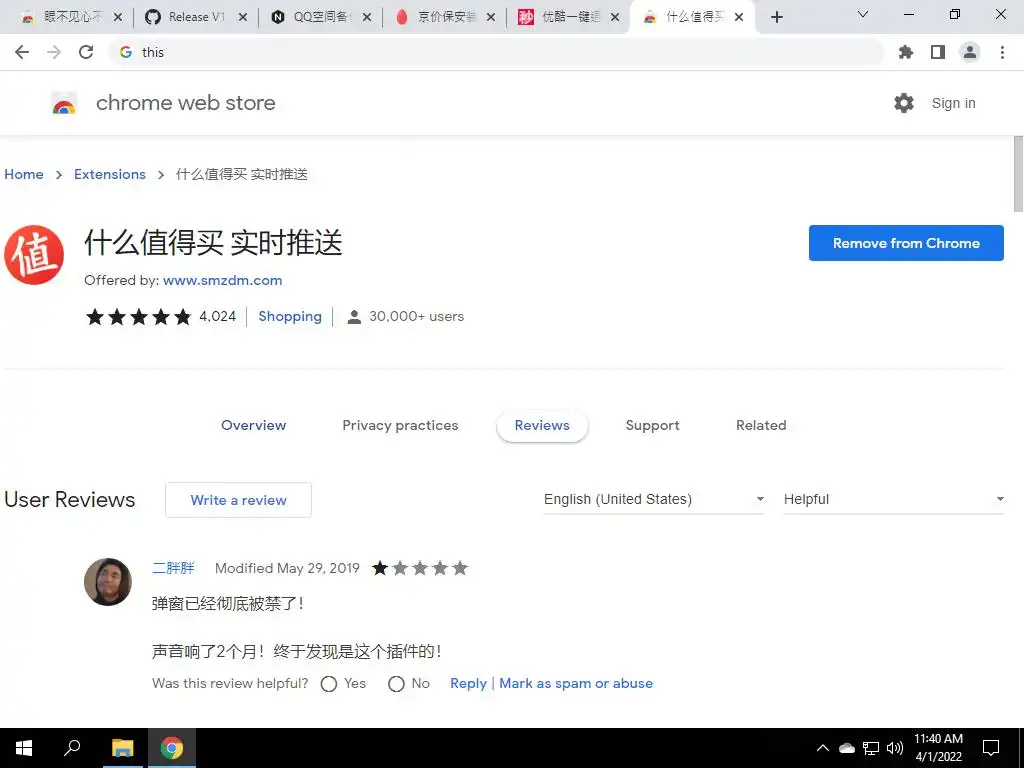Go to Home breadcrumb
1024x768 pixels.
24,174
